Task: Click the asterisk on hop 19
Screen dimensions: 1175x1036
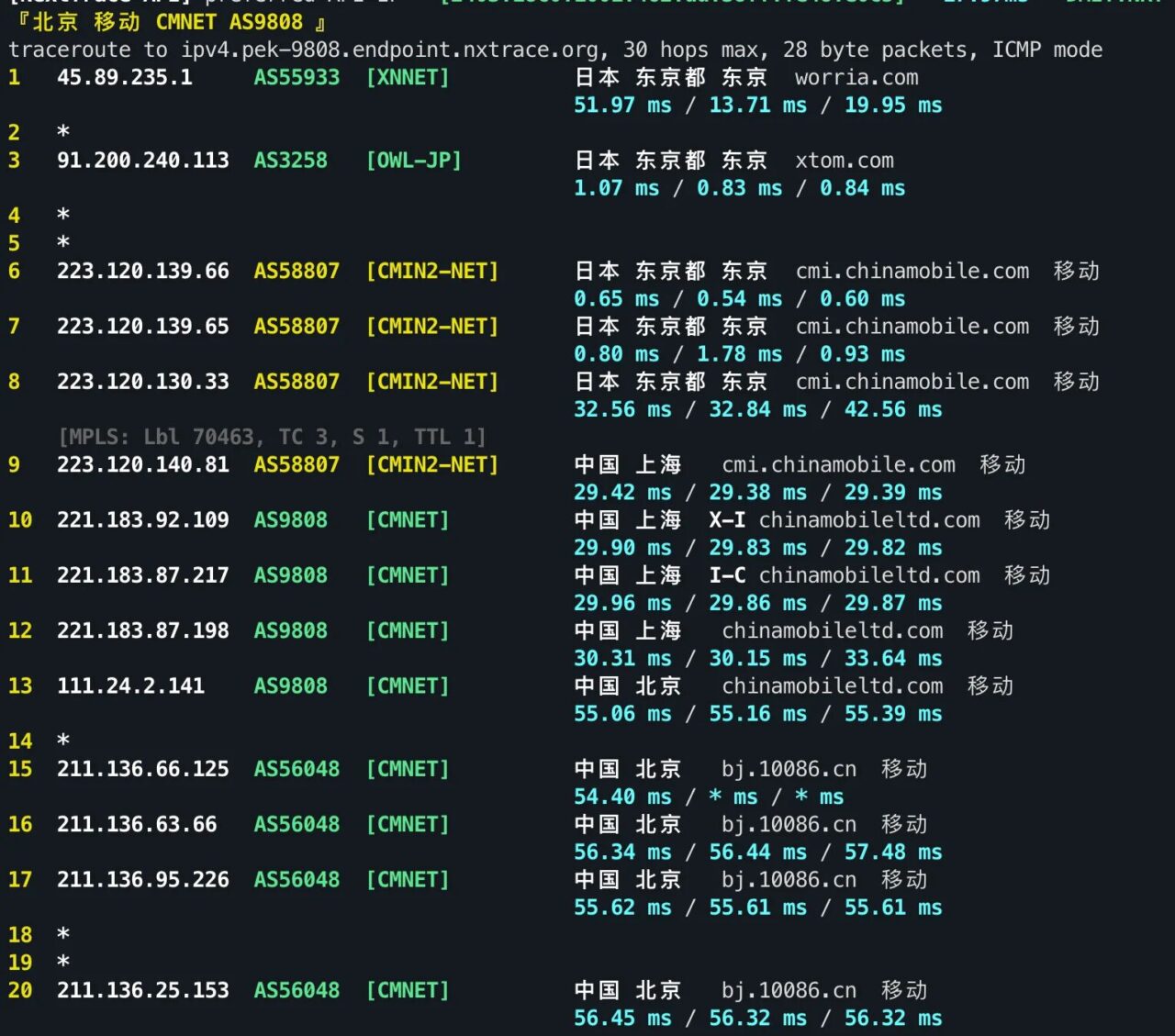Action: (x=63, y=963)
